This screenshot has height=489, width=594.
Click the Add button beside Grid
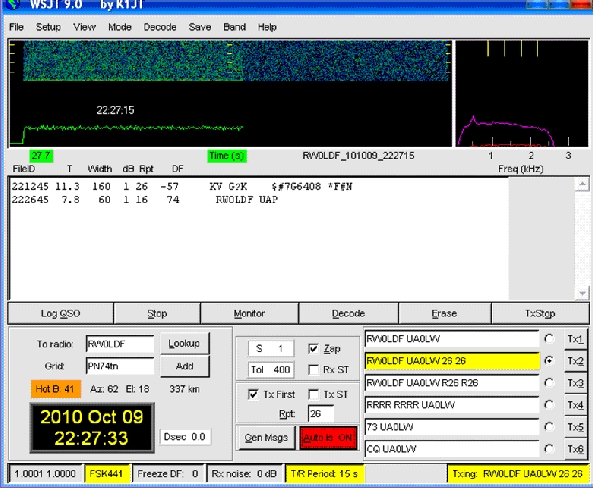coord(184,366)
